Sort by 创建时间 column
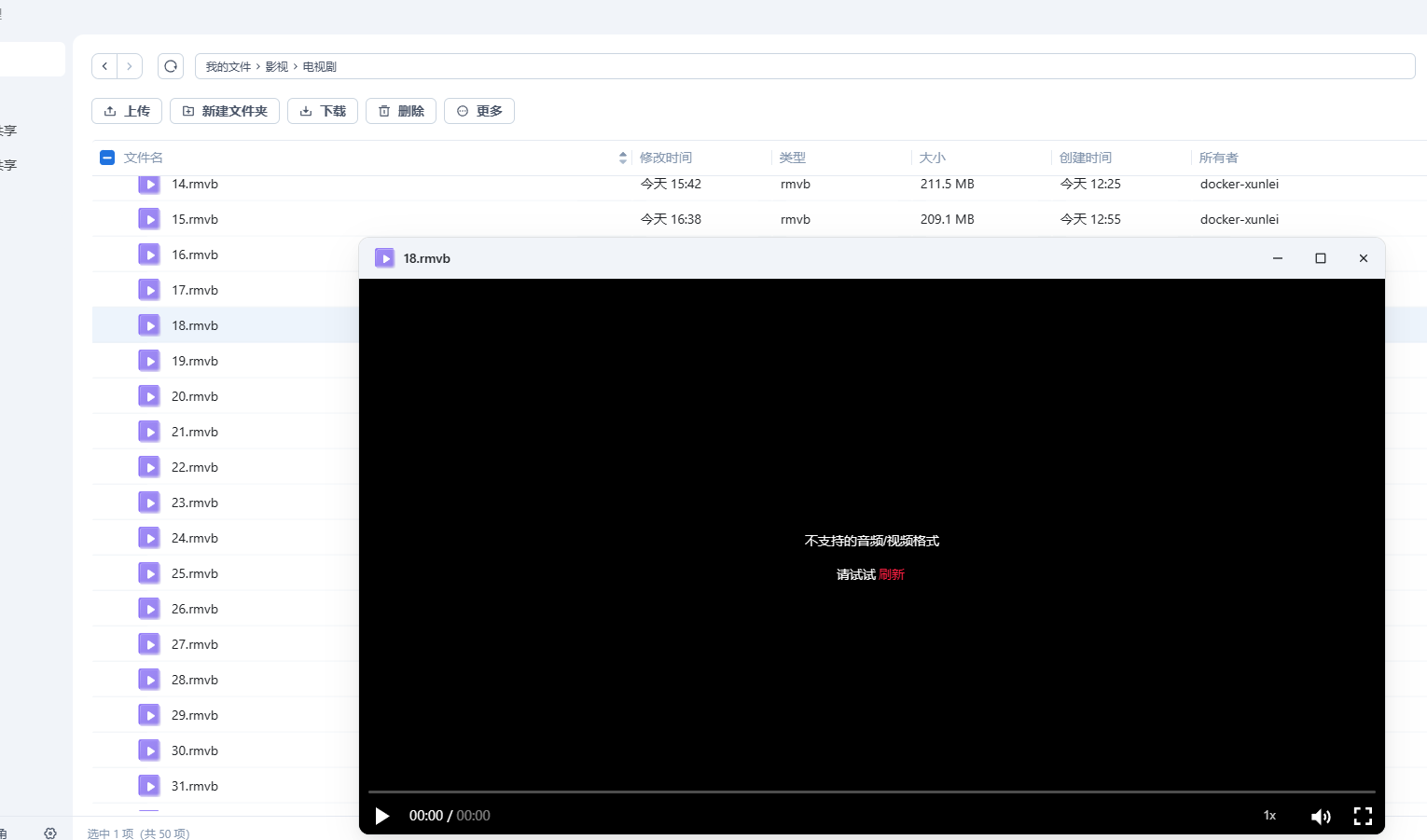 pyautogui.click(x=1086, y=158)
